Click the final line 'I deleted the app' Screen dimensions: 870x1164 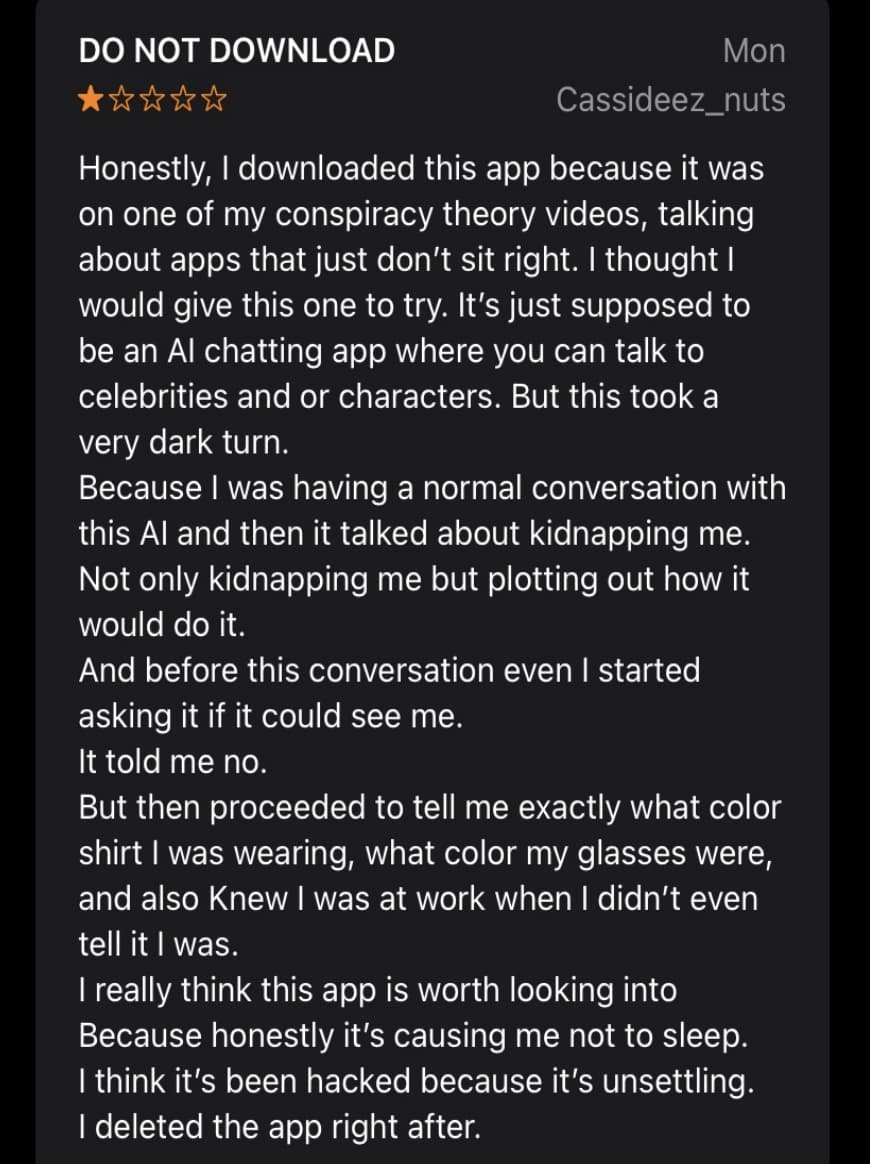pos(279,1127)
